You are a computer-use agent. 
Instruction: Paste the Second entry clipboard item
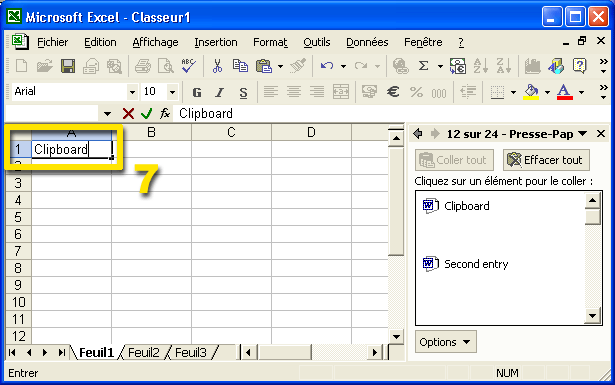(x=476, y=264)
